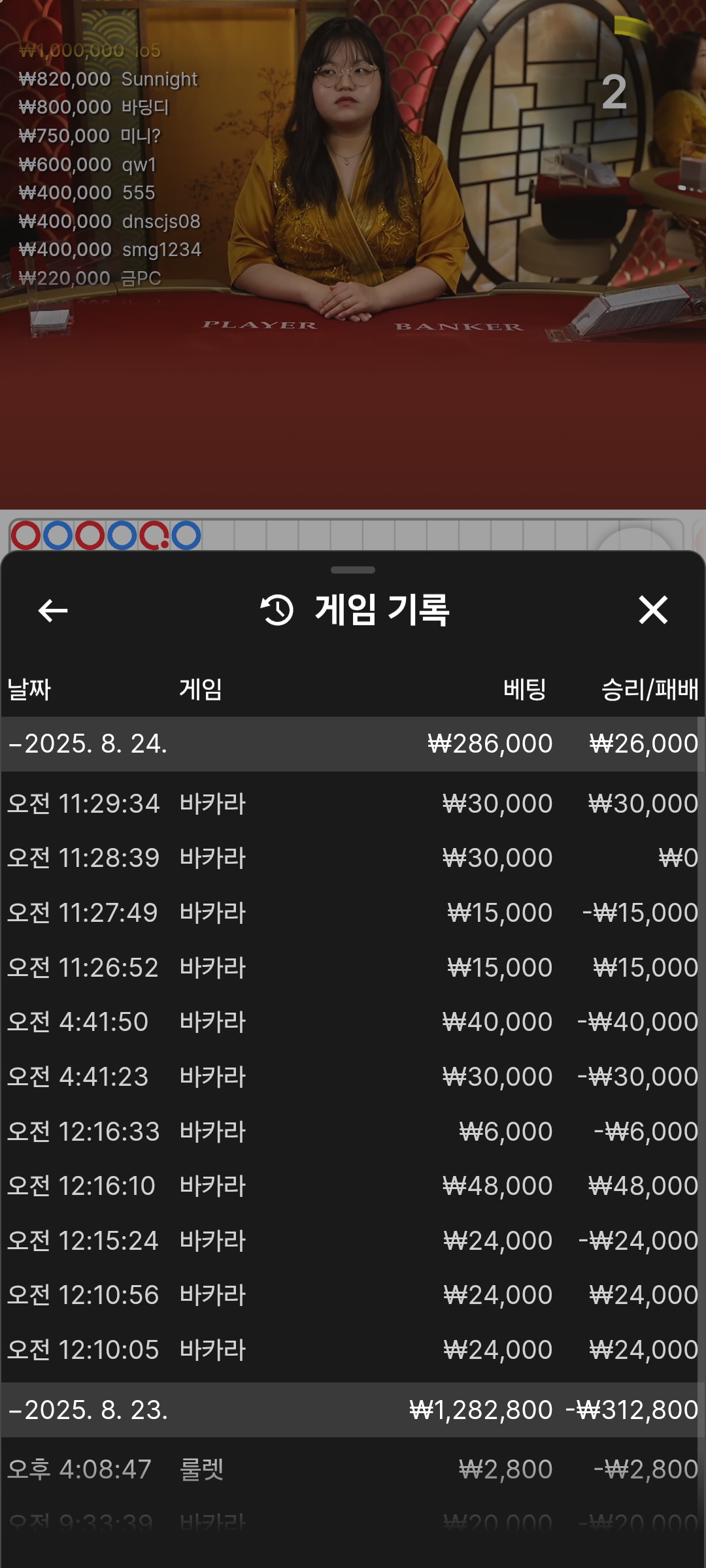The height and width of the screenshot is (1568, 706).
Task: Open the 오전 11:28:39 record with ₩0 result
Action: point(353,858)
